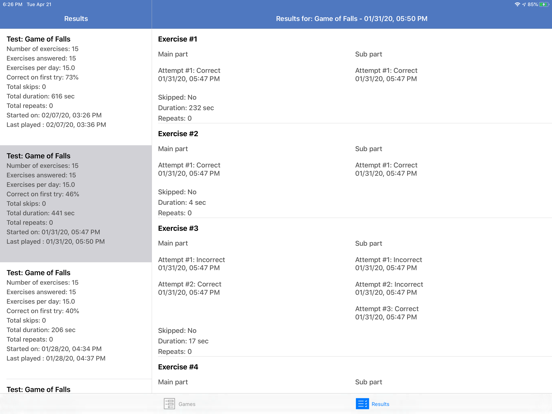Image resolution: width=552 pixels, height=414 pixels.
Task: Tap 'Duration: 17 sec' in Exercise #3
Action: coord(183,341)
